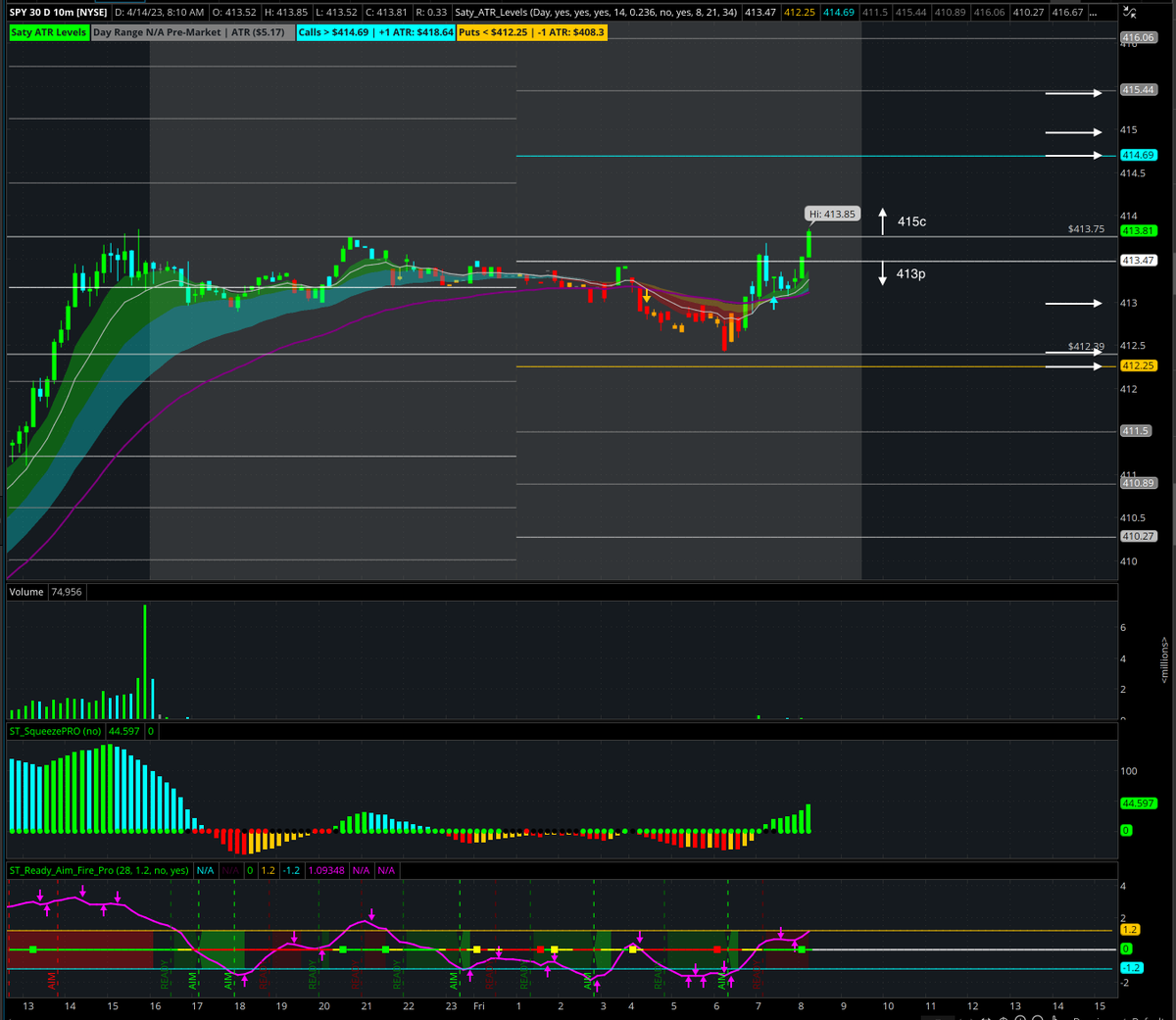Screen dimensions: 1176x1020
Task: Click the $412.39 price line label
Action: click(x=1086, y=347)
